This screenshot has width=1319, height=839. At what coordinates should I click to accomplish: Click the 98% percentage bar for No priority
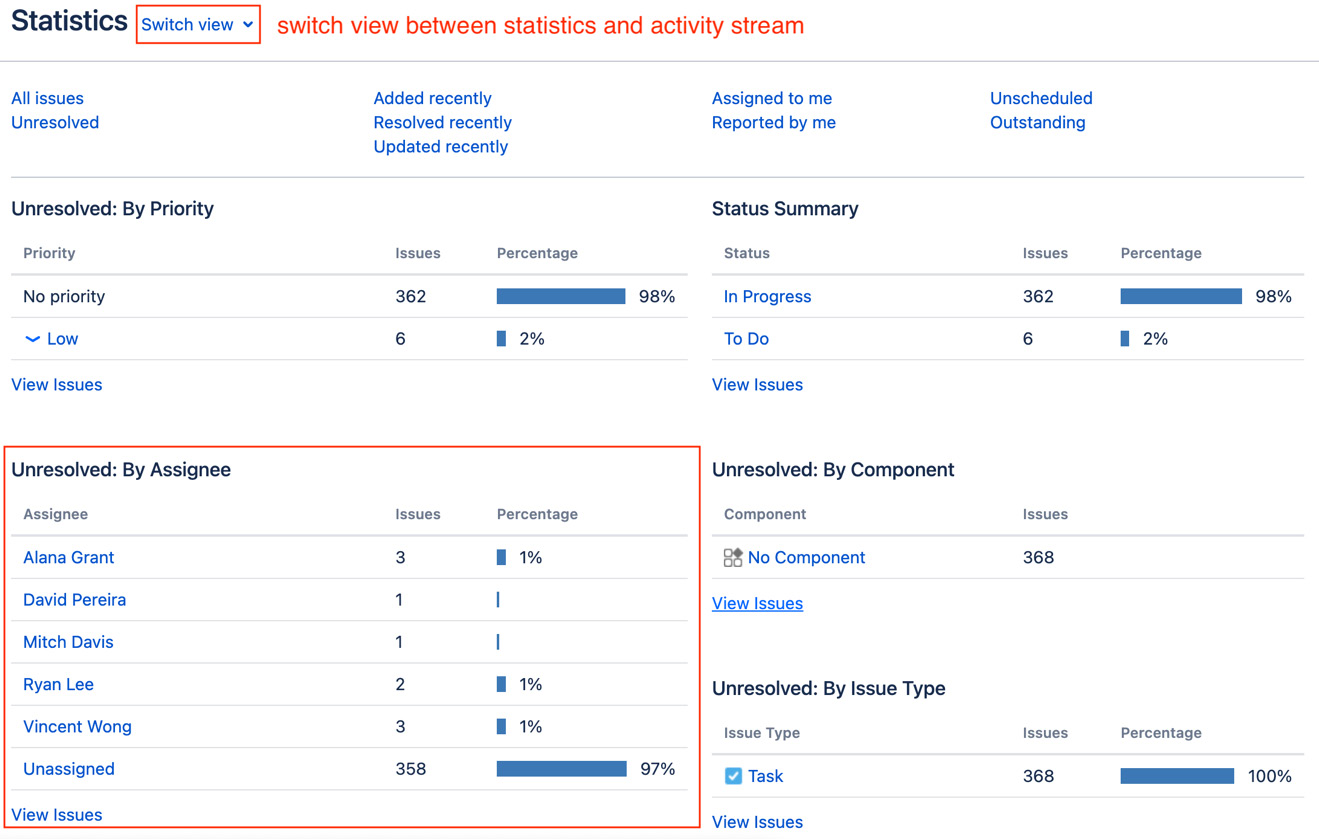pos(561,295)
